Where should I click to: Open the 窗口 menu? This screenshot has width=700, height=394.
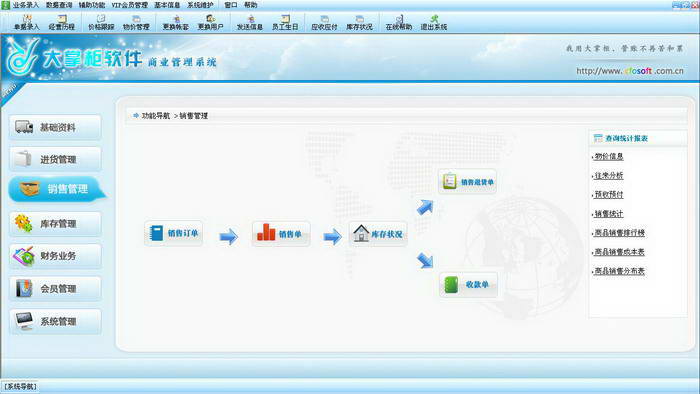[231, 5]
